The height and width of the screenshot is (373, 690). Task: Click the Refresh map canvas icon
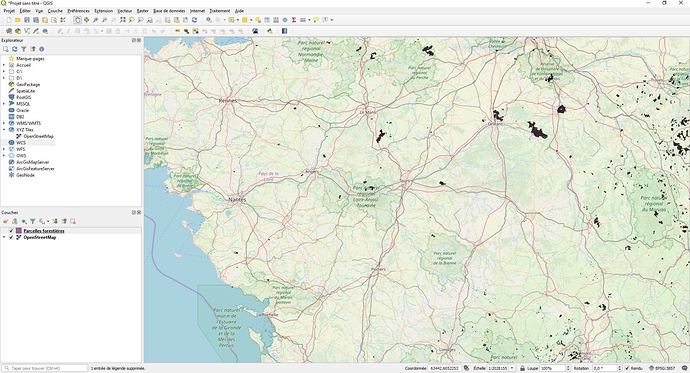[194, 20]
